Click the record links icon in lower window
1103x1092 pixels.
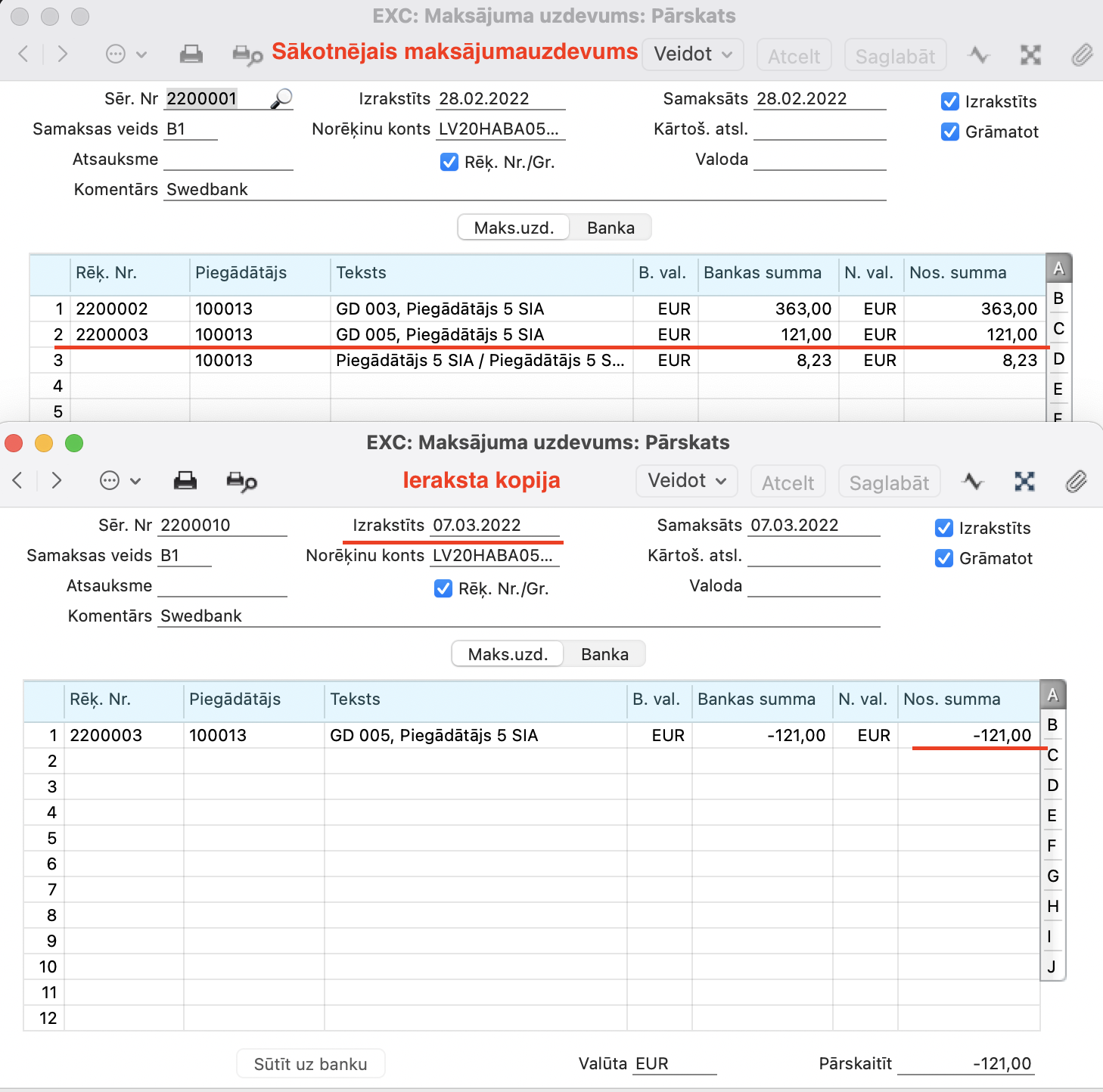1024,482
